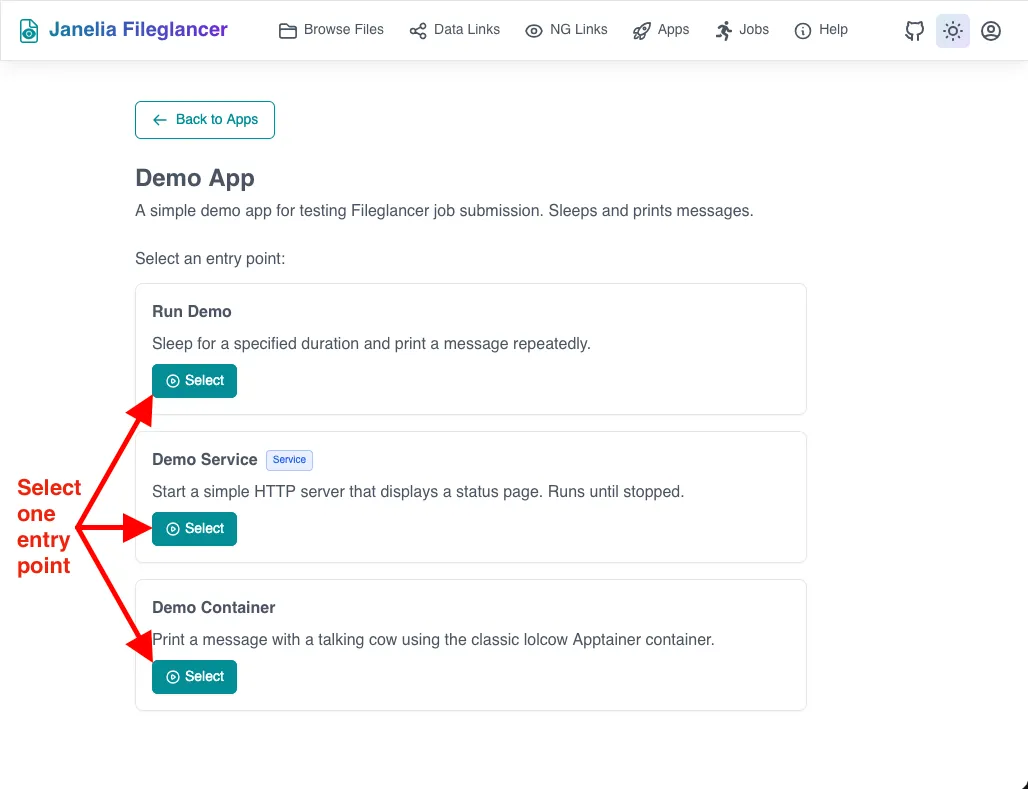Viewport: 1028px width, 789px height.
Task: Click the Service badge on Demo Service
Action: (289, 460)
